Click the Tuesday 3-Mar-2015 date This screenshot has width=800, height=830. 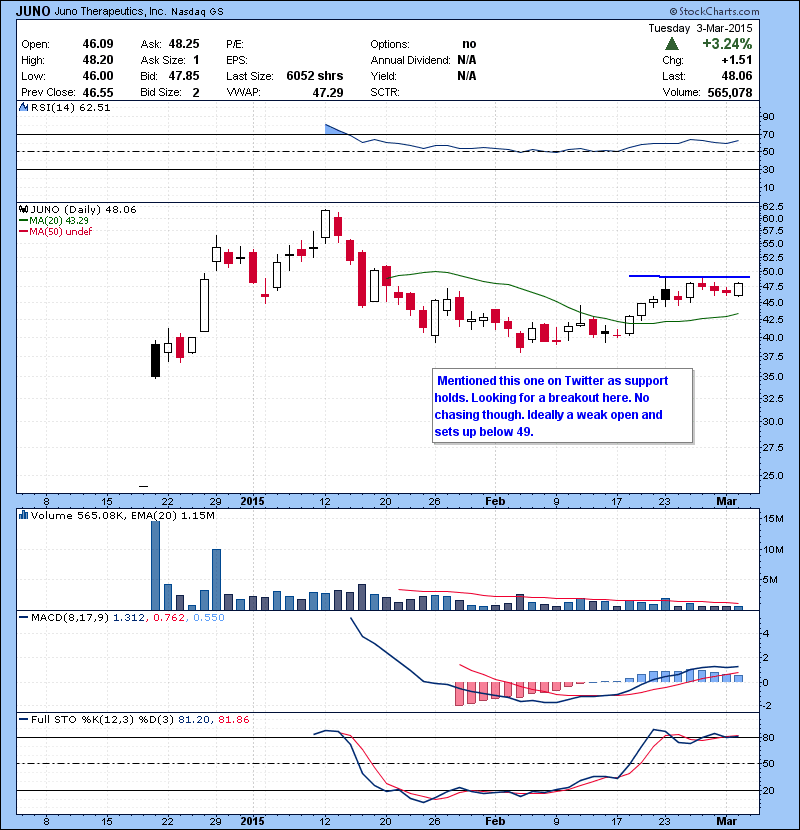point(700,28)
